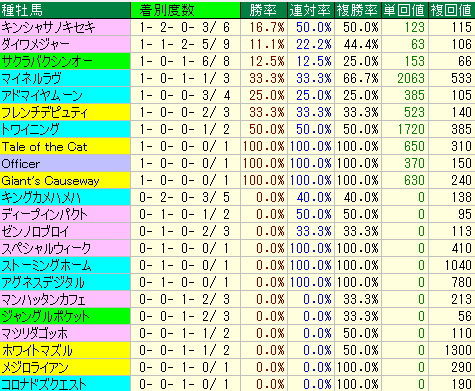This screenshot has height=391, width=475.
Task: Select the マツリダゴッホ sire name cell
Action: click(65, 333)
